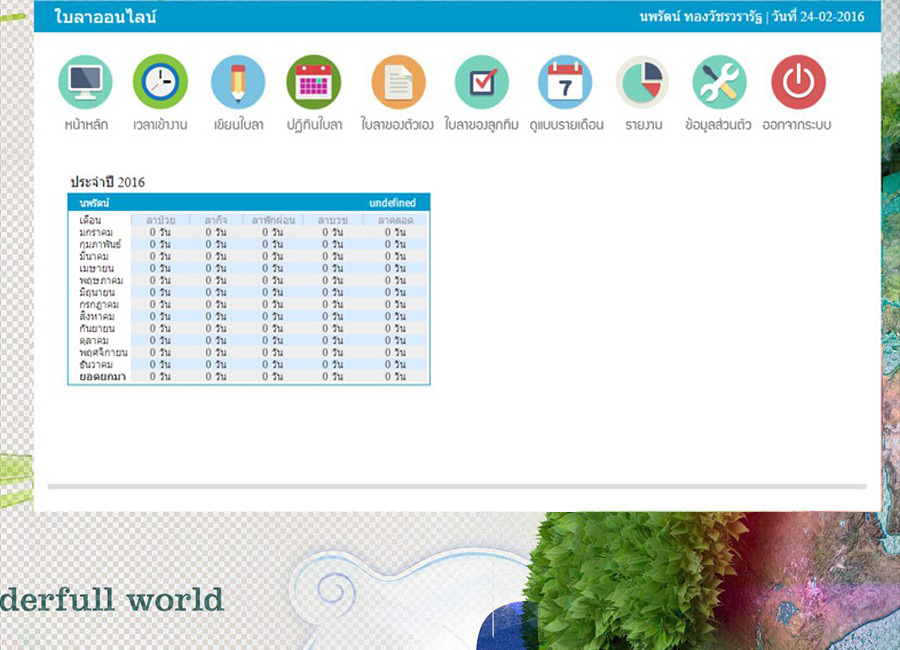
Task: Click the ลาคลอด column header
Action: (x=395, y=220)
